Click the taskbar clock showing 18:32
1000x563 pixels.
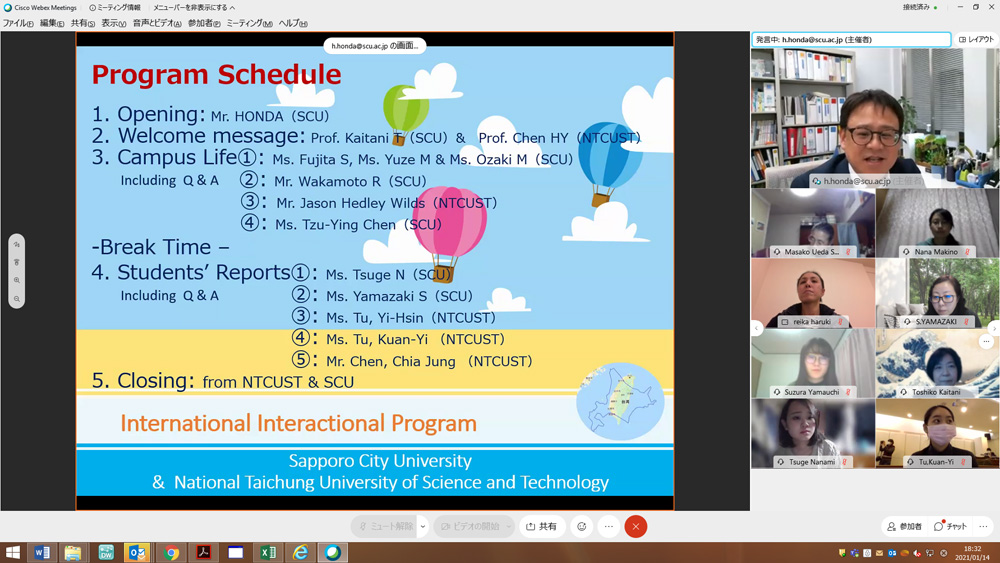pos(973,553)
